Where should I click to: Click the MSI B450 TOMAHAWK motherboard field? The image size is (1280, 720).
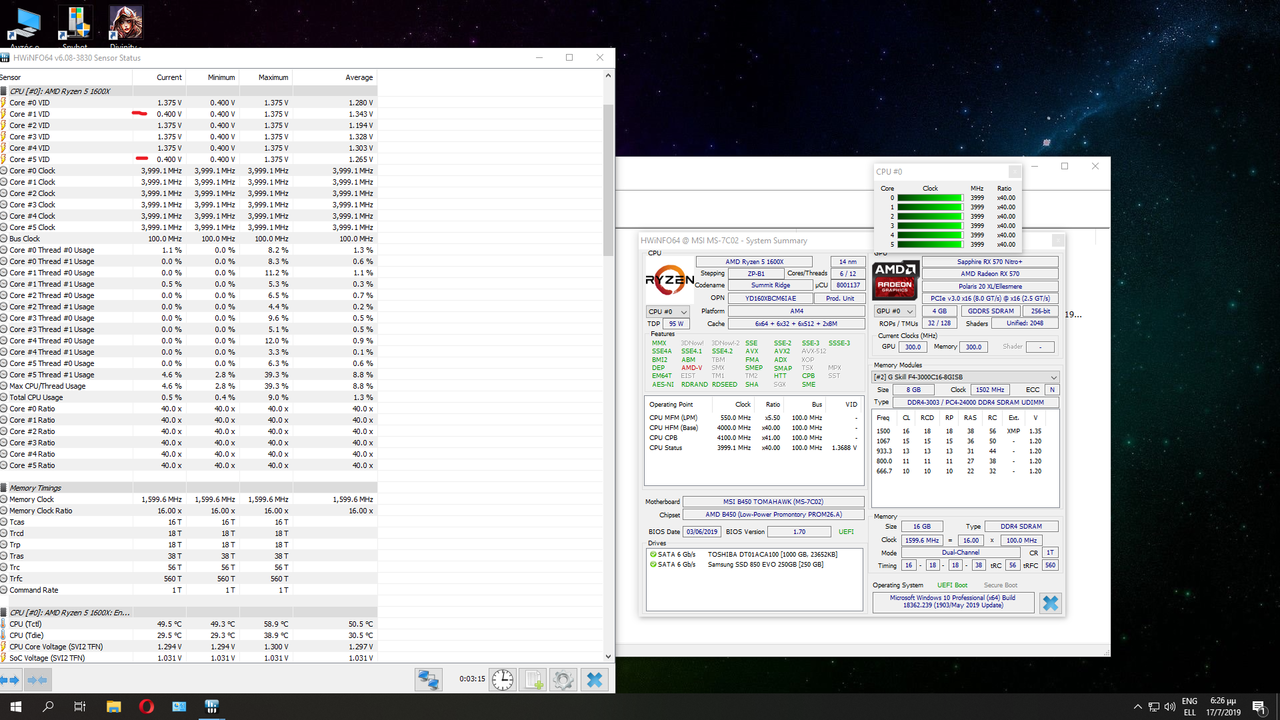point(774,502)
